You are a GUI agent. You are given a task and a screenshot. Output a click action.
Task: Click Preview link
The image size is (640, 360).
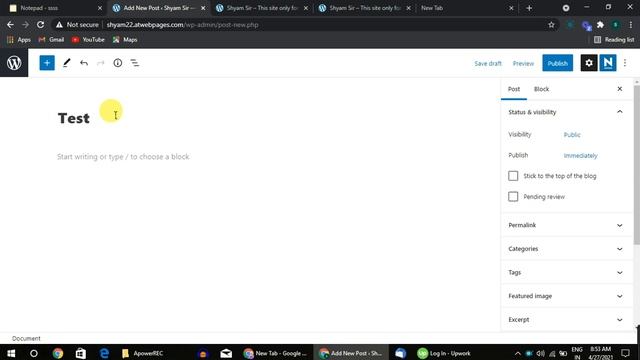(523, 63)
